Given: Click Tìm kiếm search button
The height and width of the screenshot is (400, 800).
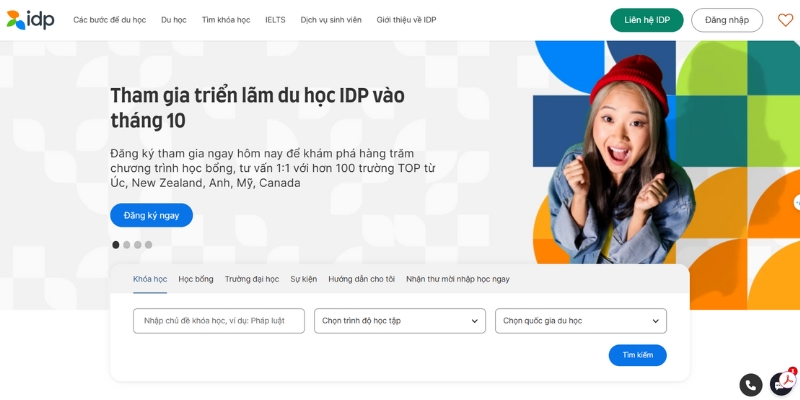Looking at the screenshot, I should pyautogui.click(x=638, y=355).
